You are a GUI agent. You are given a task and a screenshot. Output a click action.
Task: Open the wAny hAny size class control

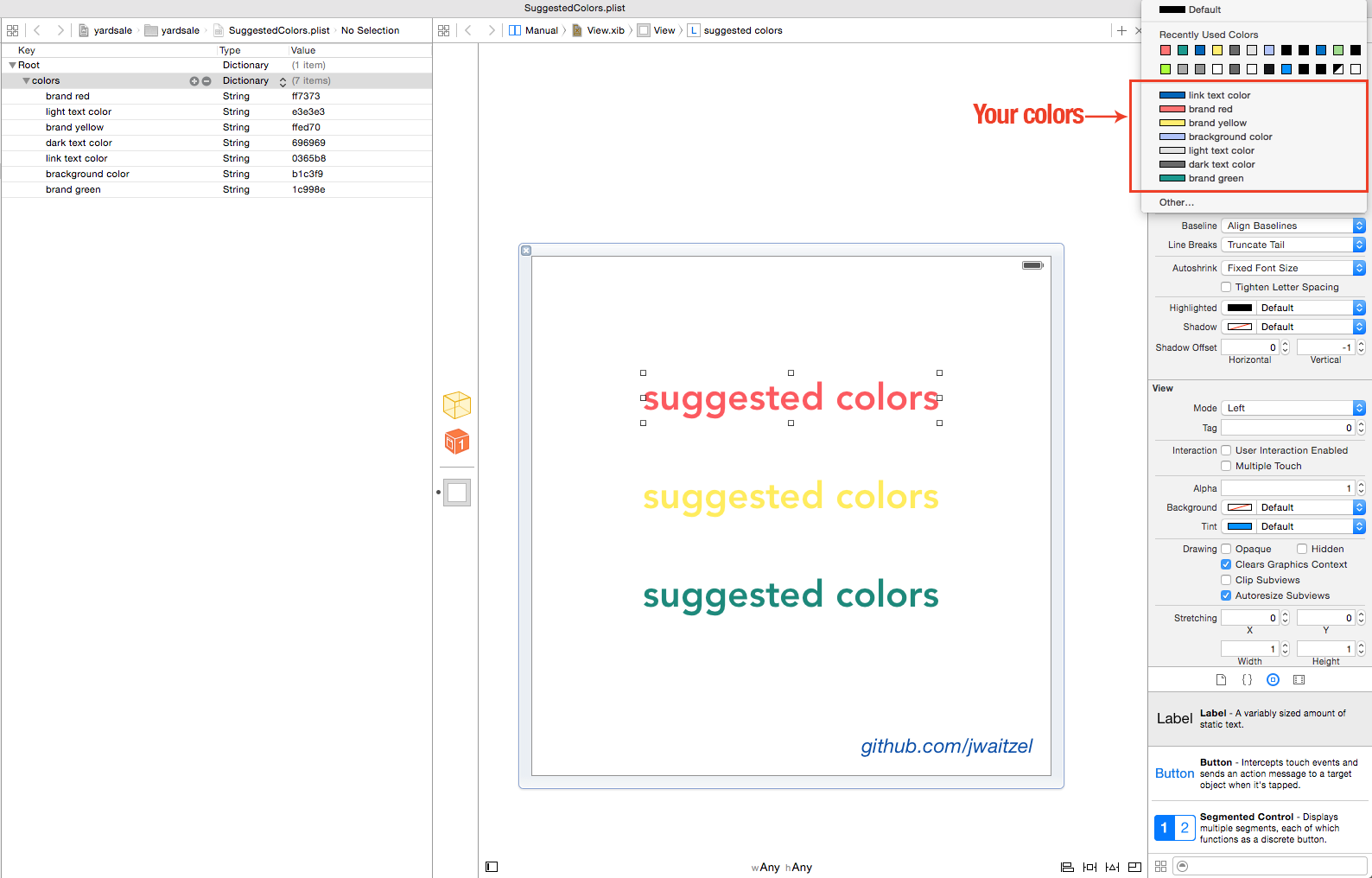click(781, 867)
